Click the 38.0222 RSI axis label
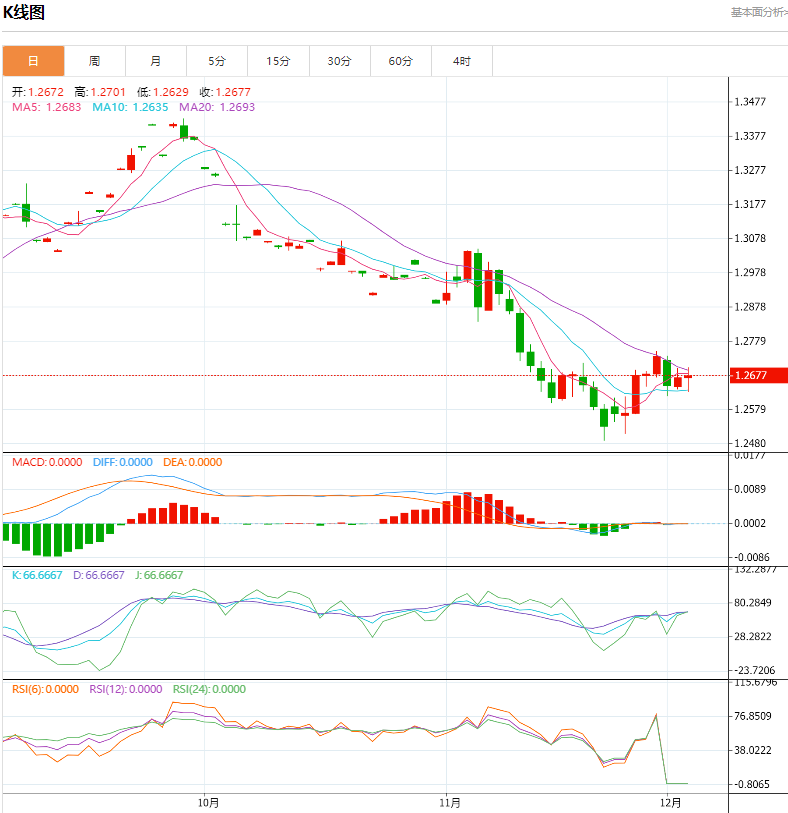Image resolution: width=788 pixels, height=813 pixels. 753,751
